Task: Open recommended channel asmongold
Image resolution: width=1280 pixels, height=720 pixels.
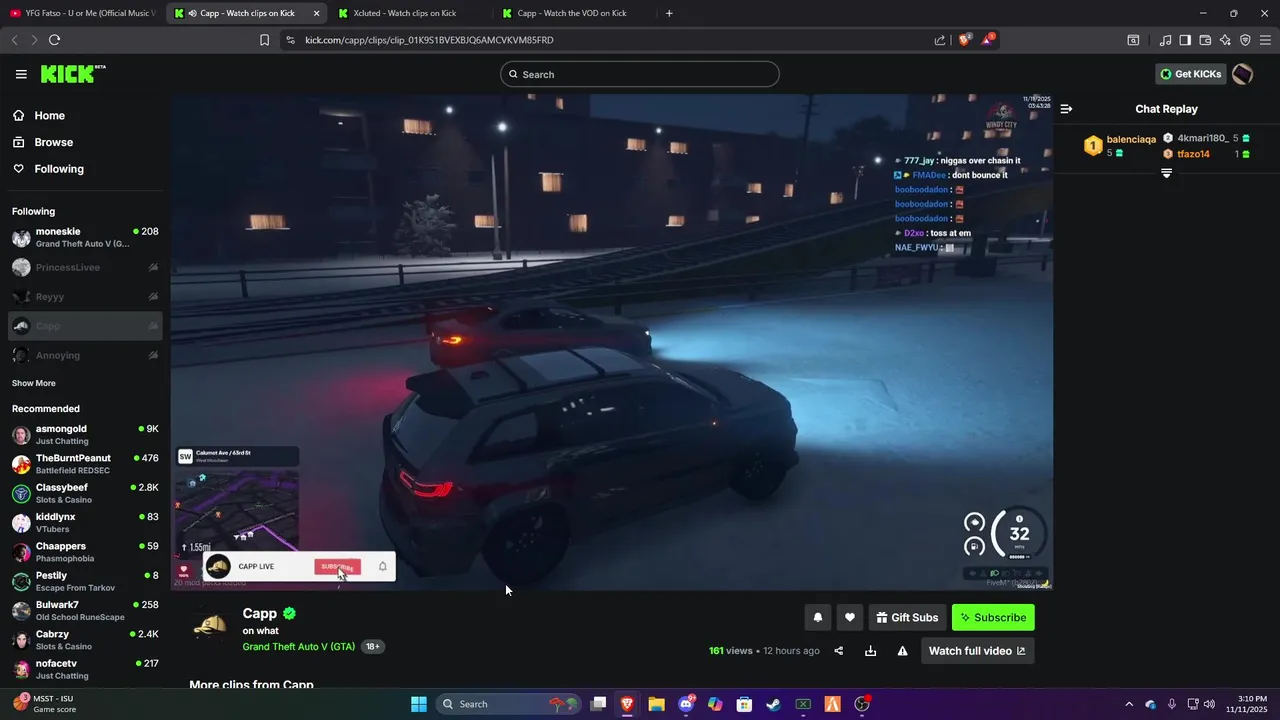Action: [85, 435]
